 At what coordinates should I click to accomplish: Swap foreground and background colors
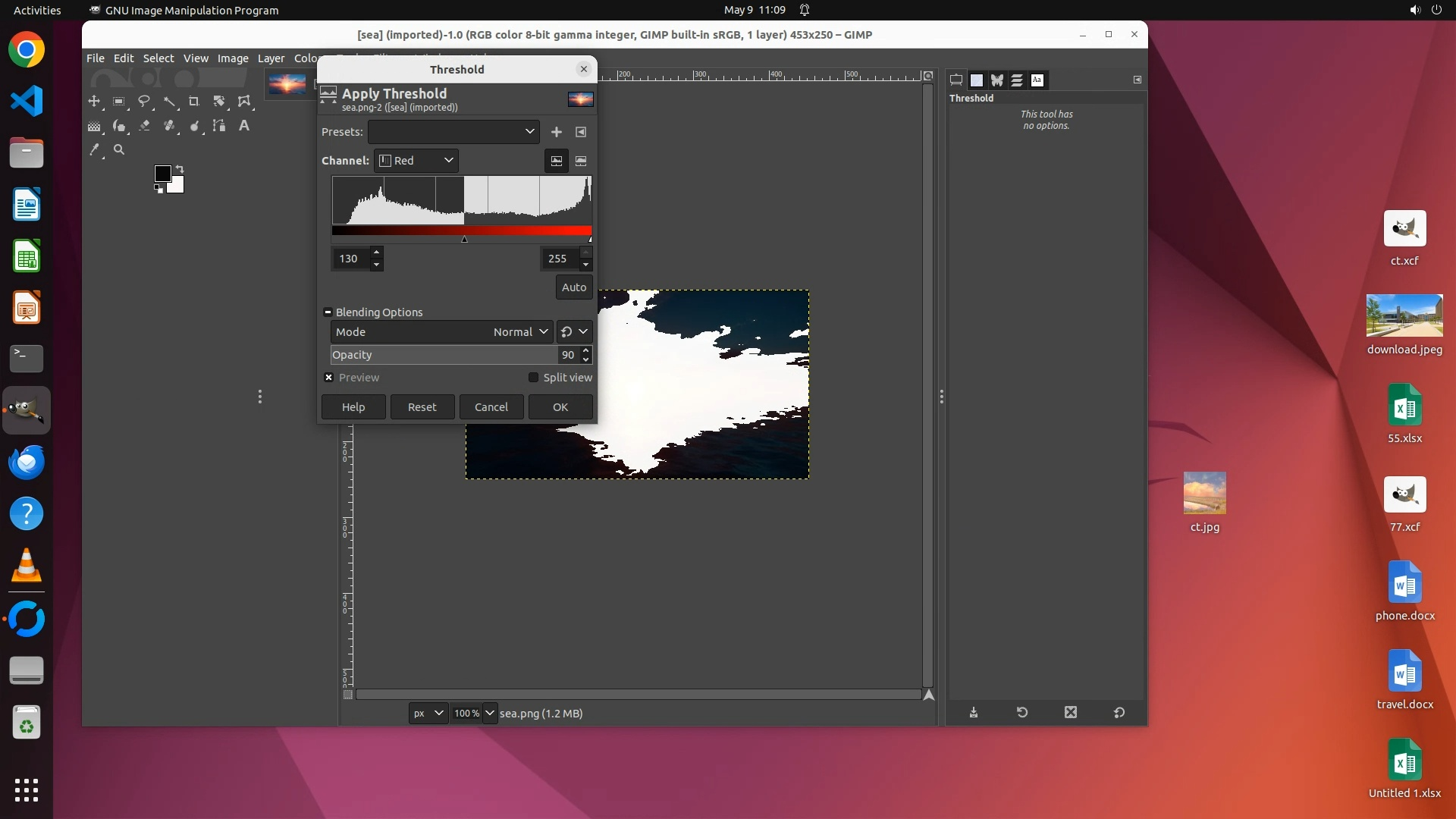180,168
